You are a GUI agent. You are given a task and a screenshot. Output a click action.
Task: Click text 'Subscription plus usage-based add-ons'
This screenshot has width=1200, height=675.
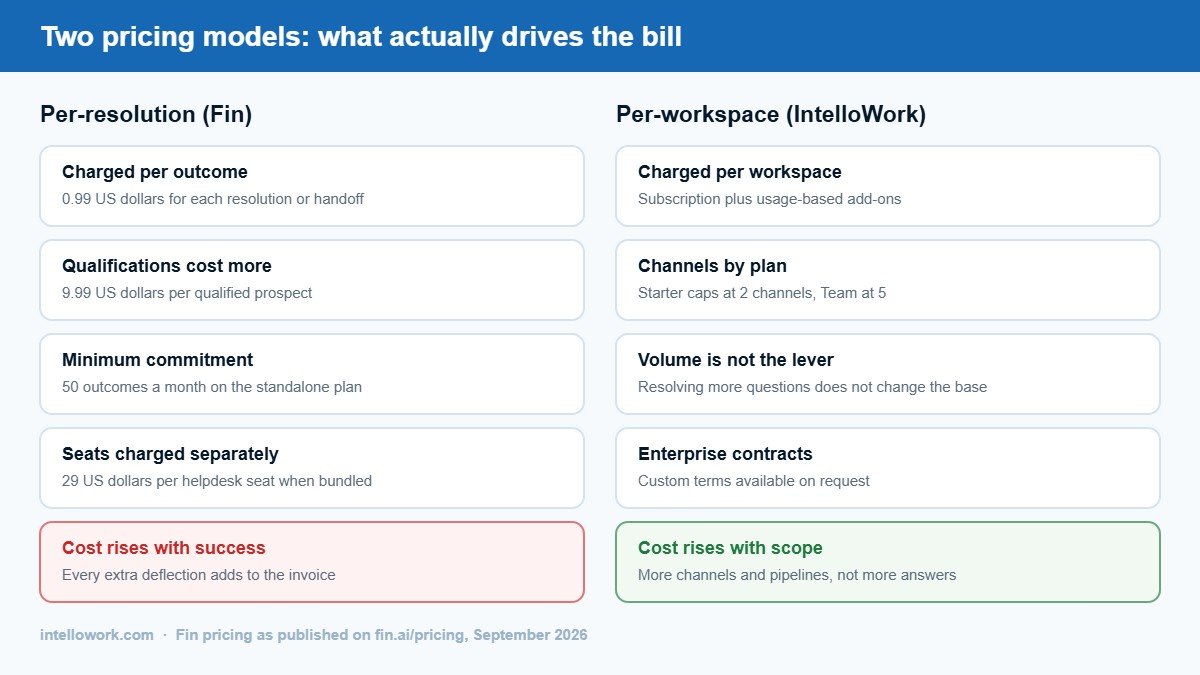pyautogui.click(x=770, y=199)
